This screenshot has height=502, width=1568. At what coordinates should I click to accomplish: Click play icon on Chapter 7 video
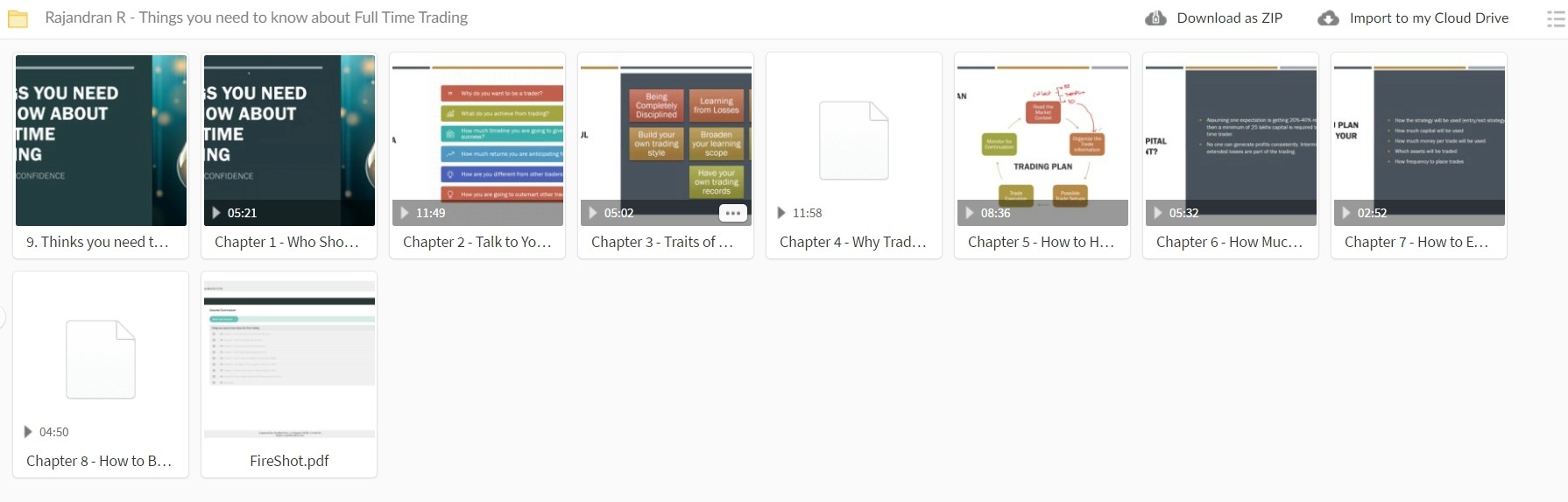click(x=1346, y=213)
